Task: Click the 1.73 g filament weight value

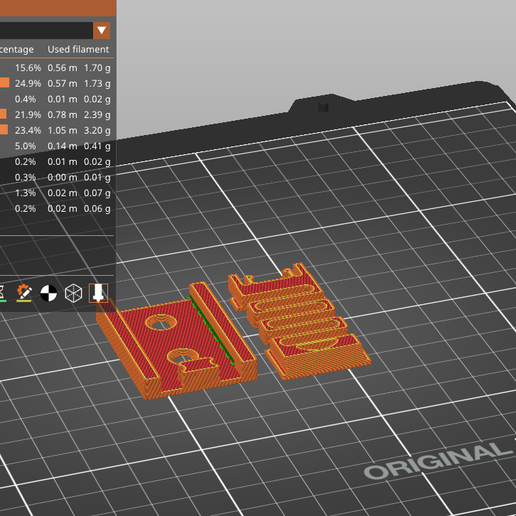Action: [97, 84]
